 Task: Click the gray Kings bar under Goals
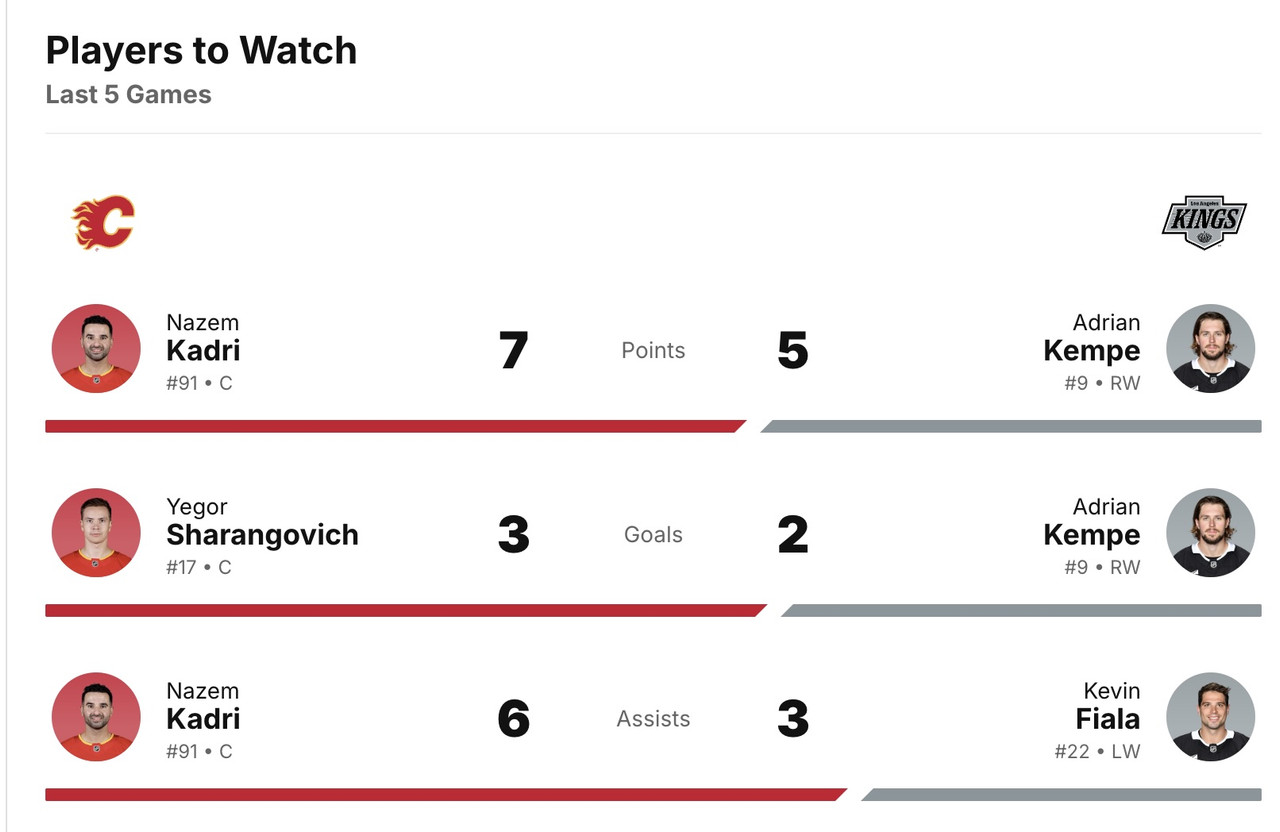1020,610
